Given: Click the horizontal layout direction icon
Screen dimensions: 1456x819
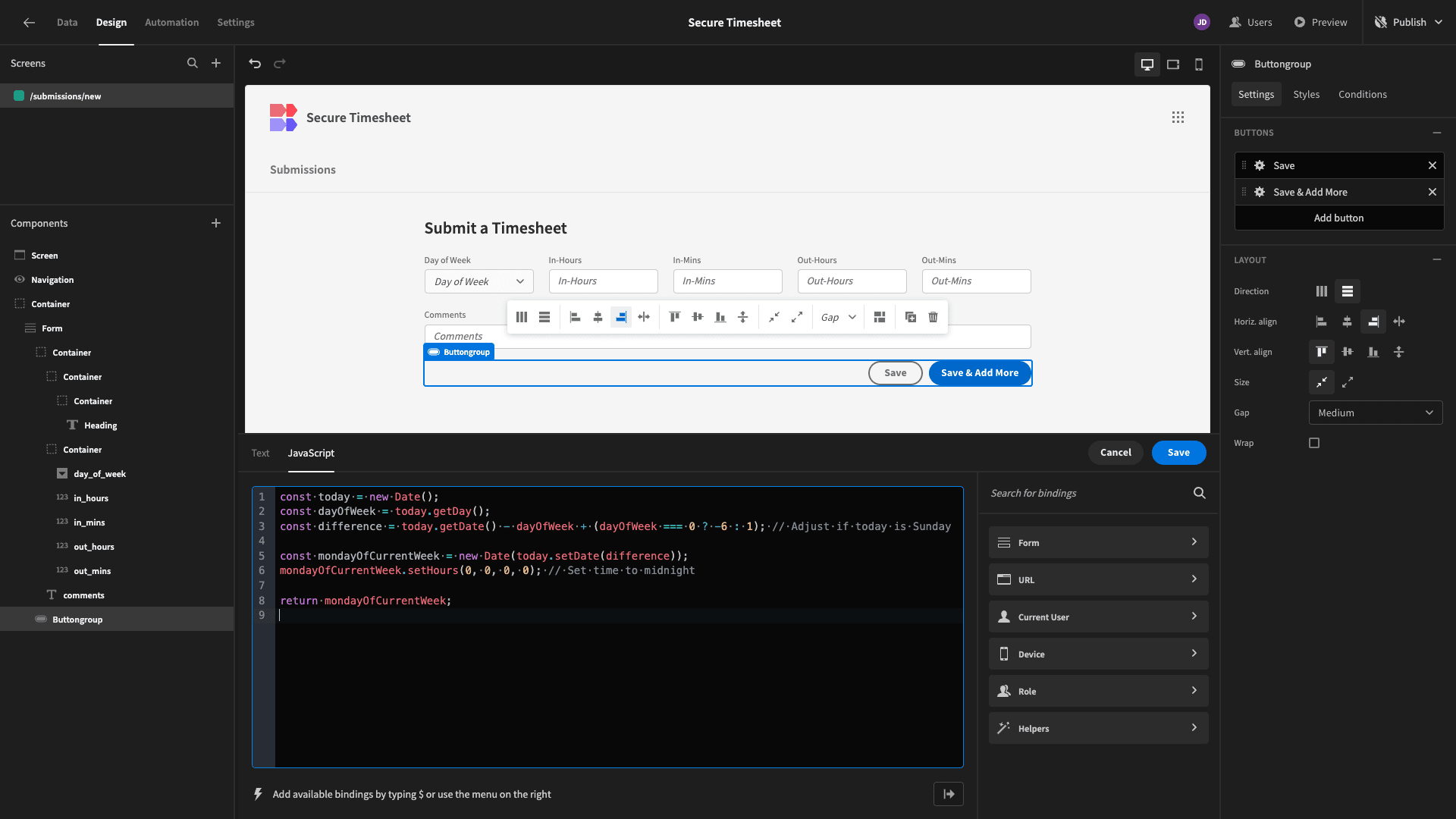Looking at the screenshot, I should (x=1322, y=291).
